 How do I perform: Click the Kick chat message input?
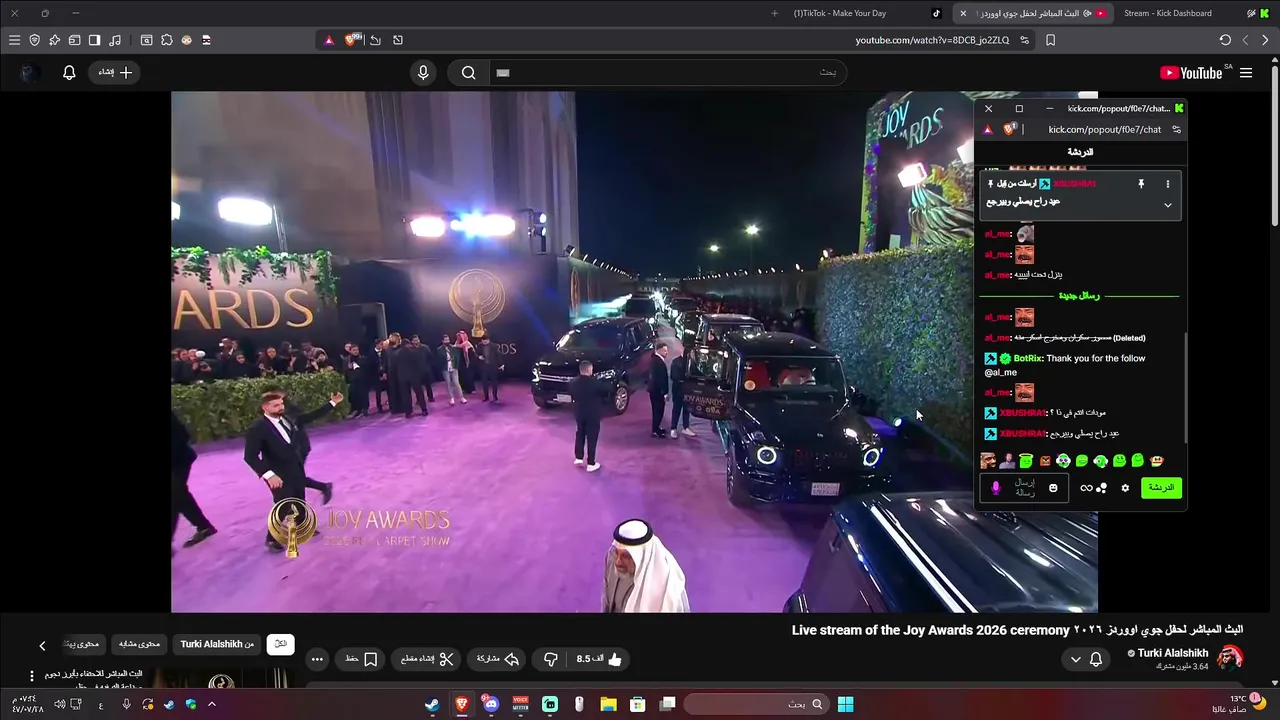pos(1024,488)
